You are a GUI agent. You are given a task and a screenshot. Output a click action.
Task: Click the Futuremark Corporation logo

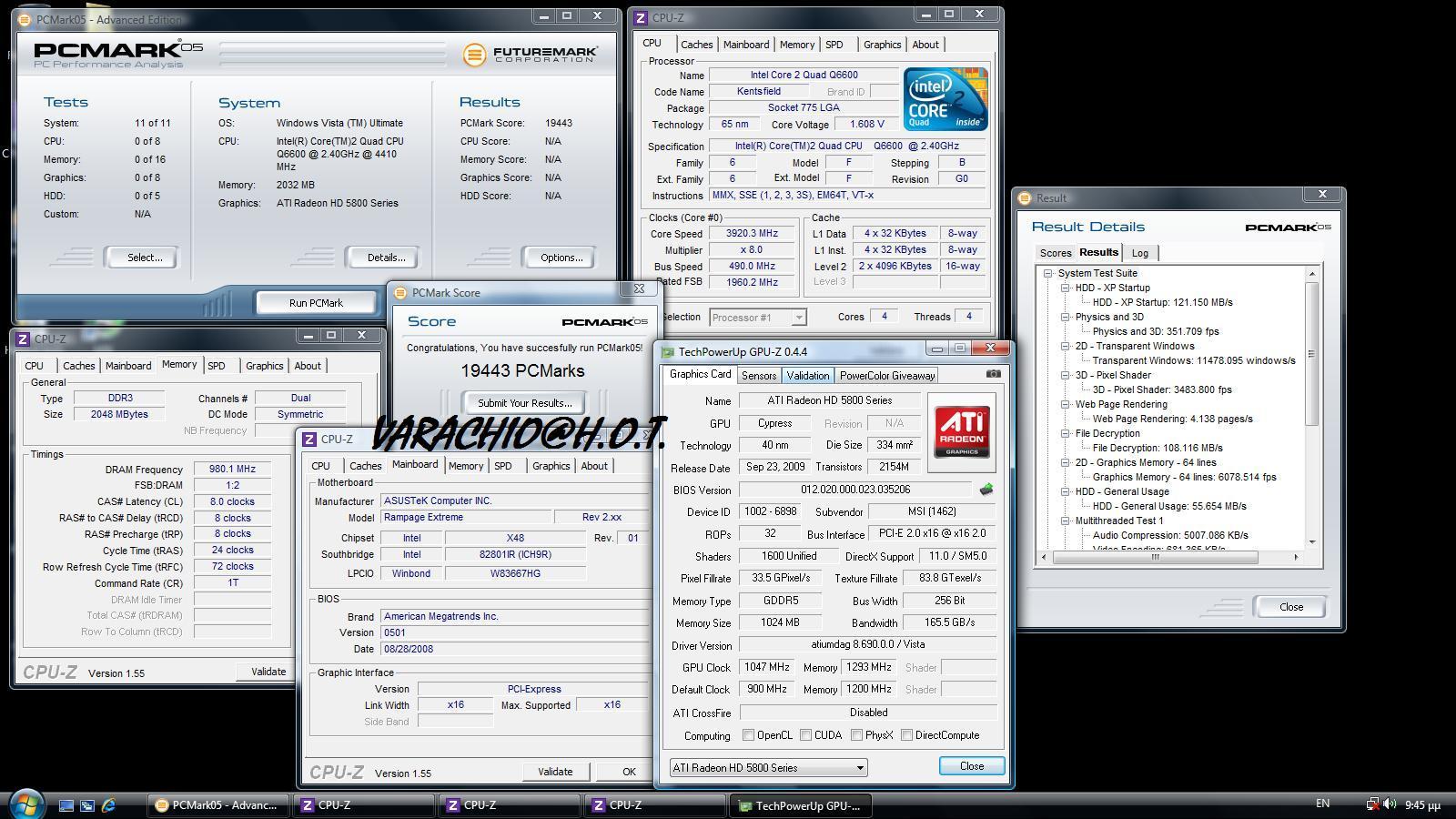tap(531, 55)
